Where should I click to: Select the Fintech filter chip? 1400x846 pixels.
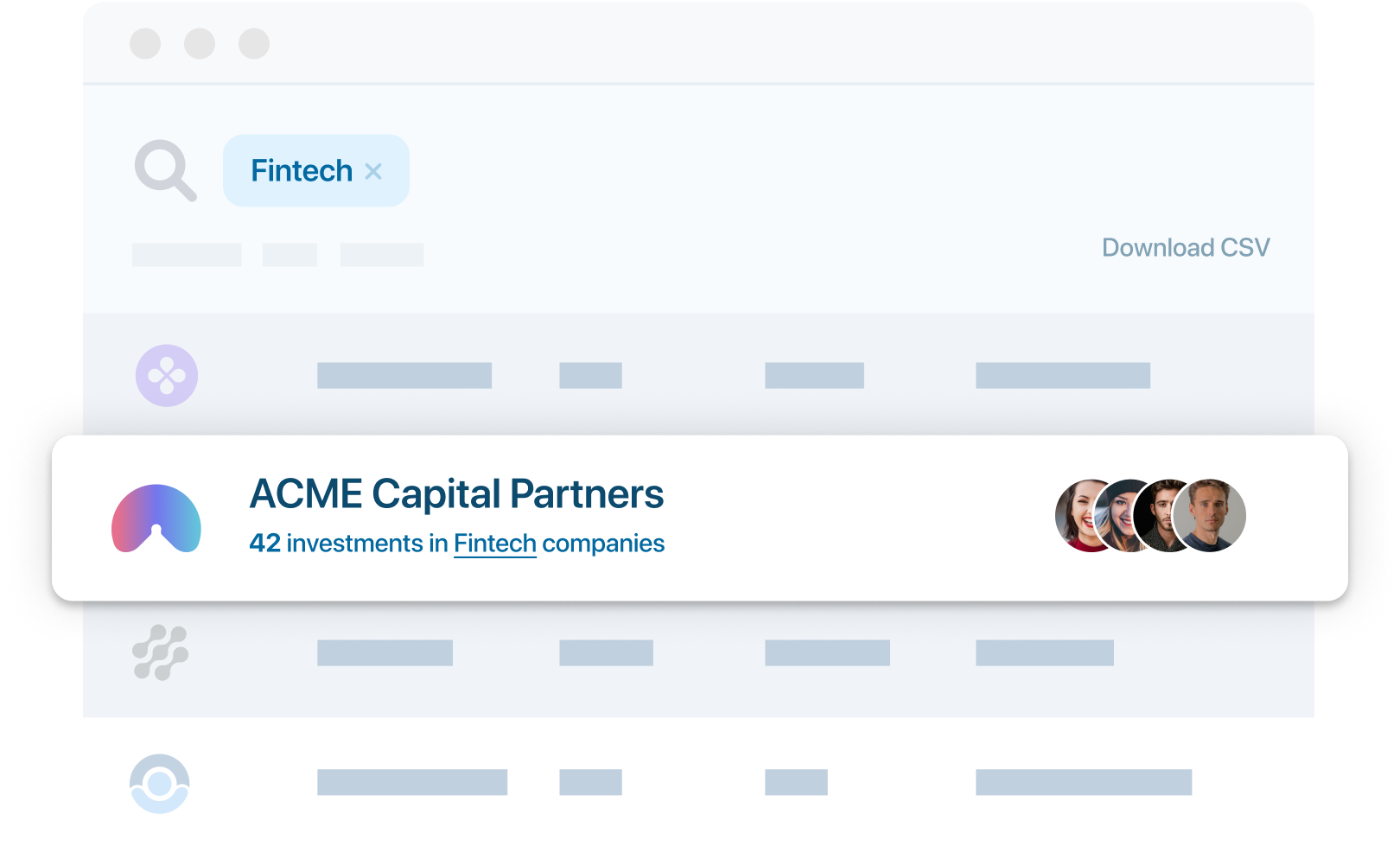point(302,171)
